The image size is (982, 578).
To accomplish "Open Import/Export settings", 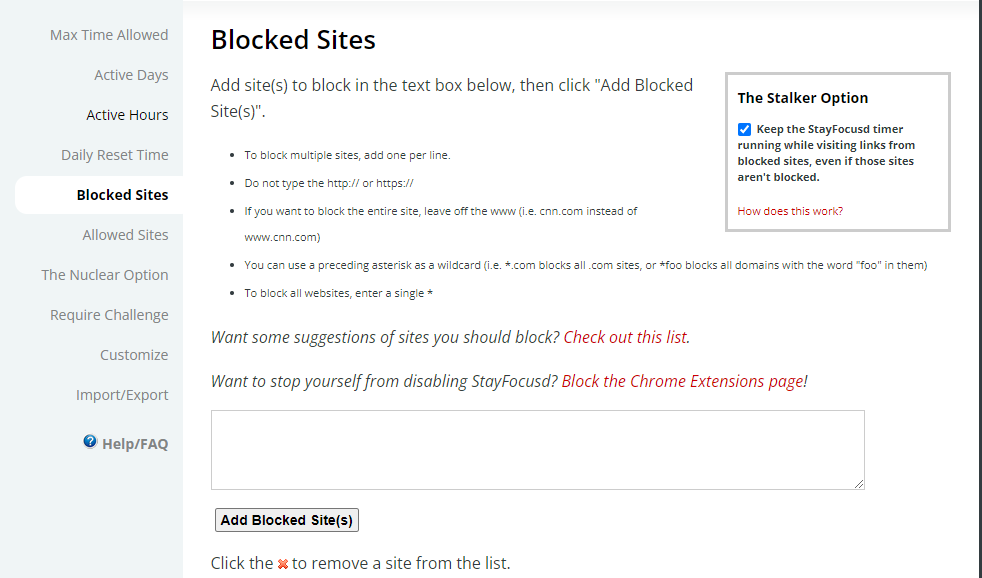I will click(122, 395).
